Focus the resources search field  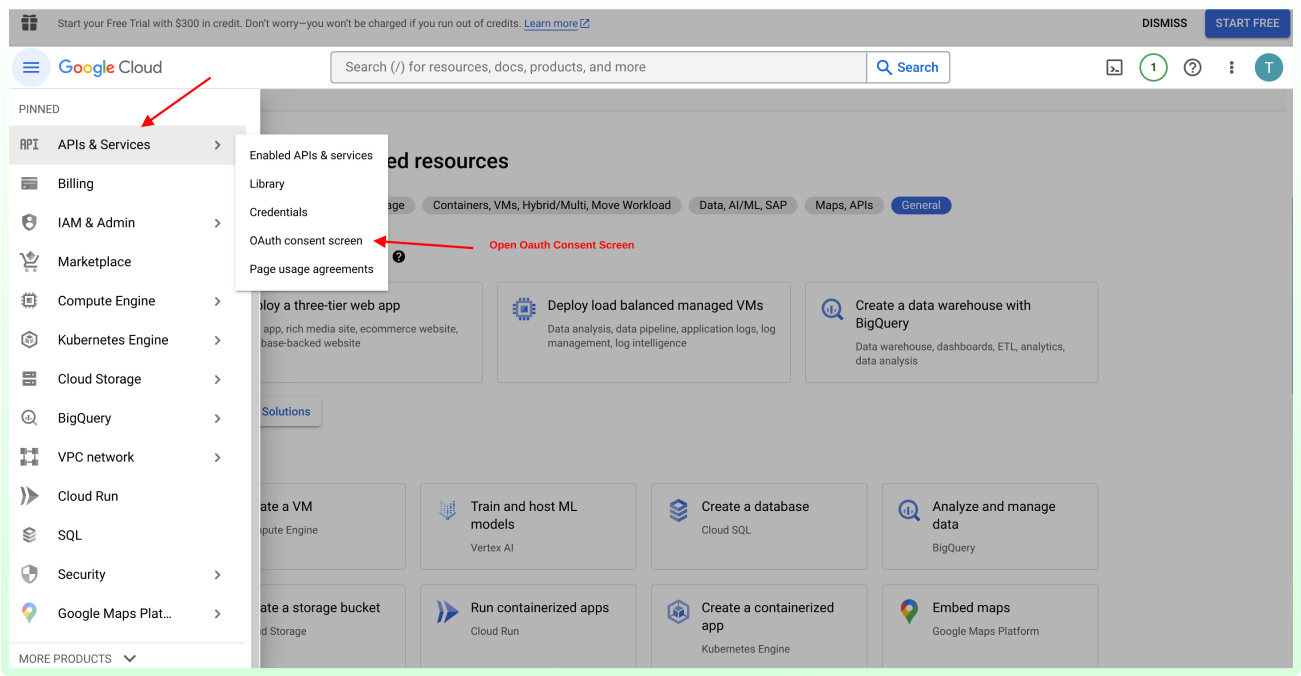pyautogui.click(x=598, y=67)
